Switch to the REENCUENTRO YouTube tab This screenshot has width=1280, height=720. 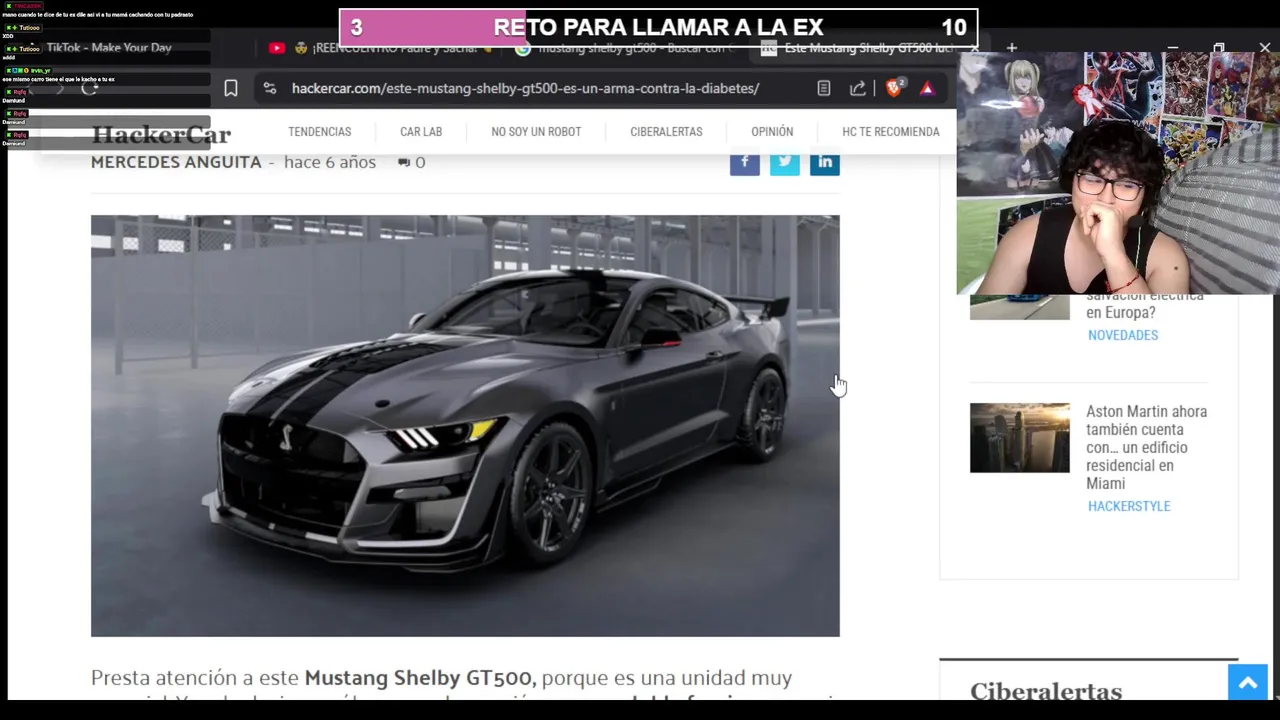(x=380, y=47)
